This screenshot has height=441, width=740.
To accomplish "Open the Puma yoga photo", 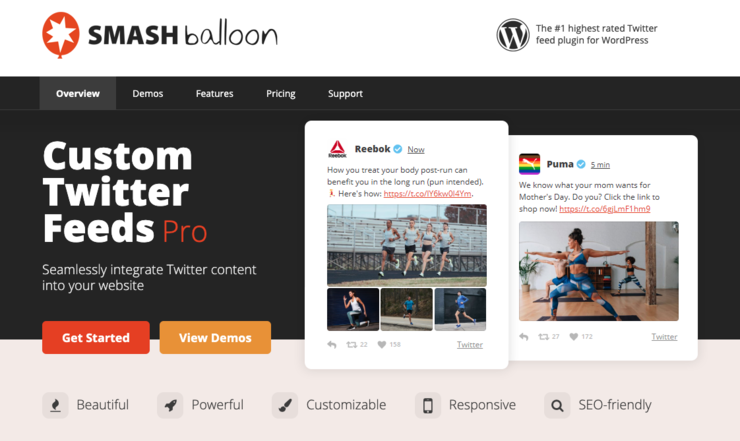I will pos(599,271).
